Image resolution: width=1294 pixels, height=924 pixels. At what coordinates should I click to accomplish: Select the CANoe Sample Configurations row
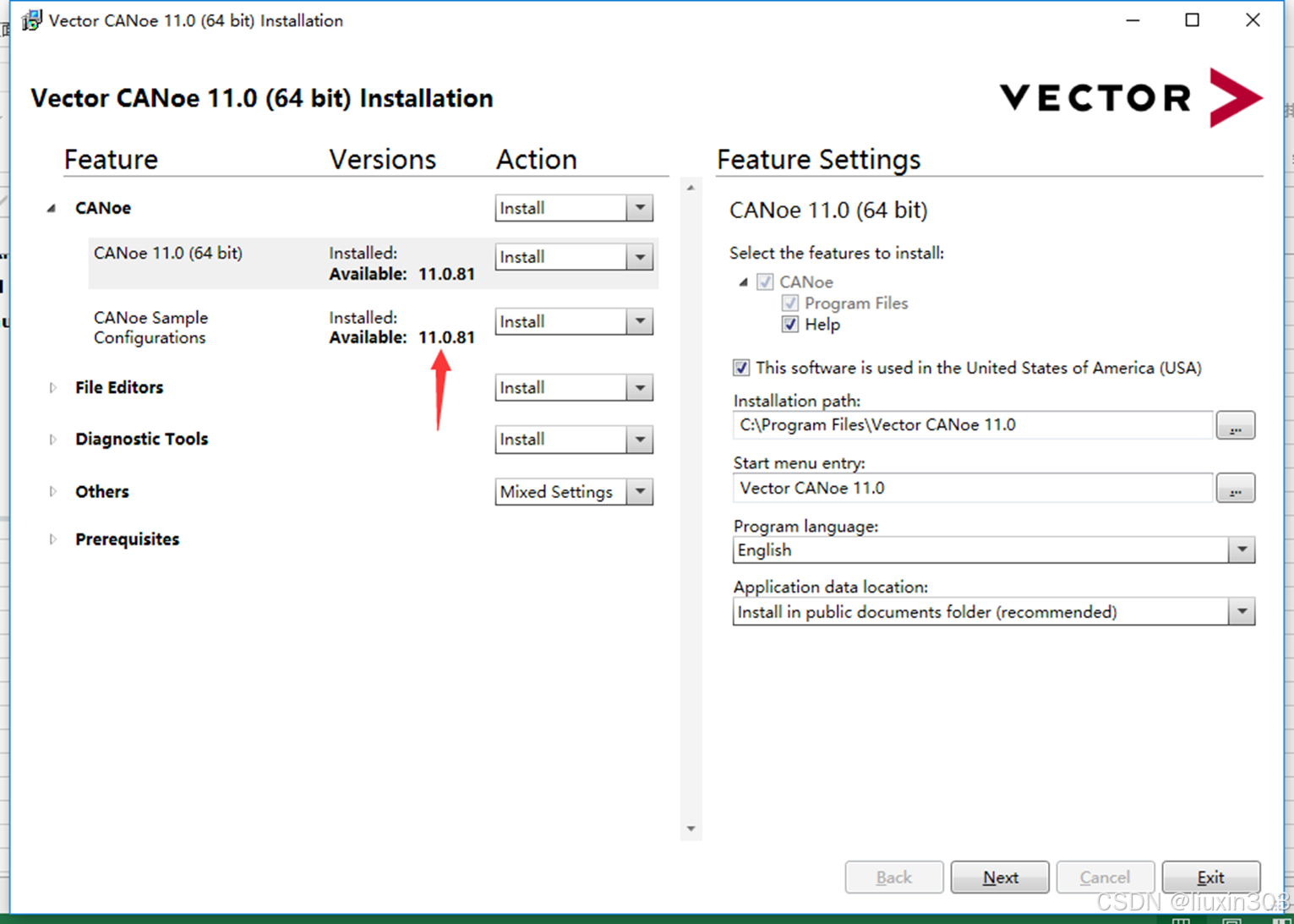pyautogui.click(x=373, y=327)
